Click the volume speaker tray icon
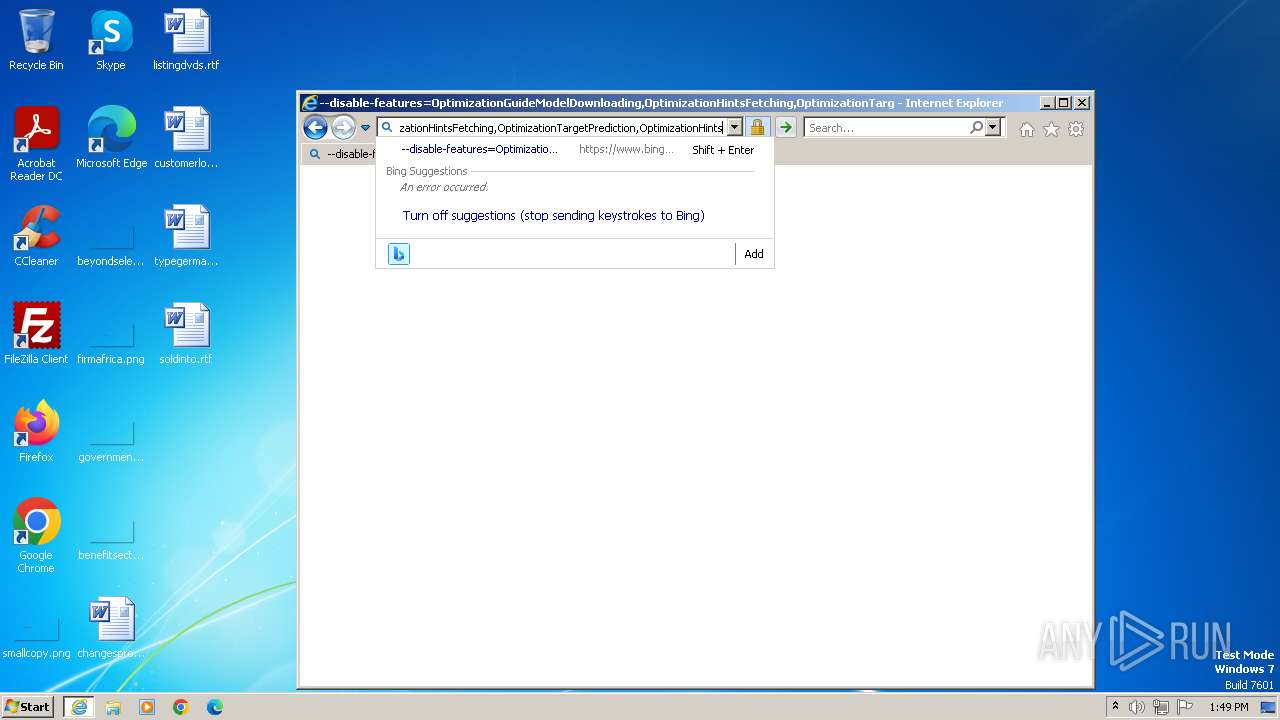This screenshot has height=720, width=1280. click(x=1137, y=707)
